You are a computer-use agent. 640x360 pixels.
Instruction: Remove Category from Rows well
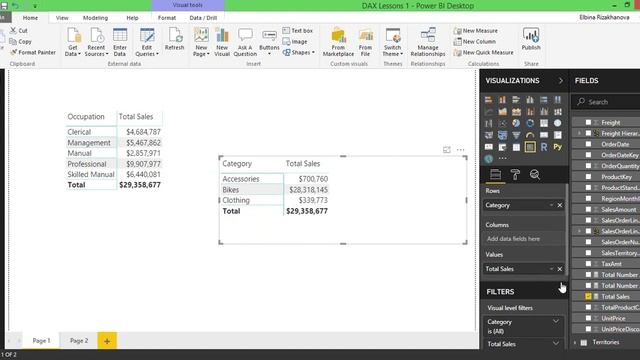tap(560, 205)
